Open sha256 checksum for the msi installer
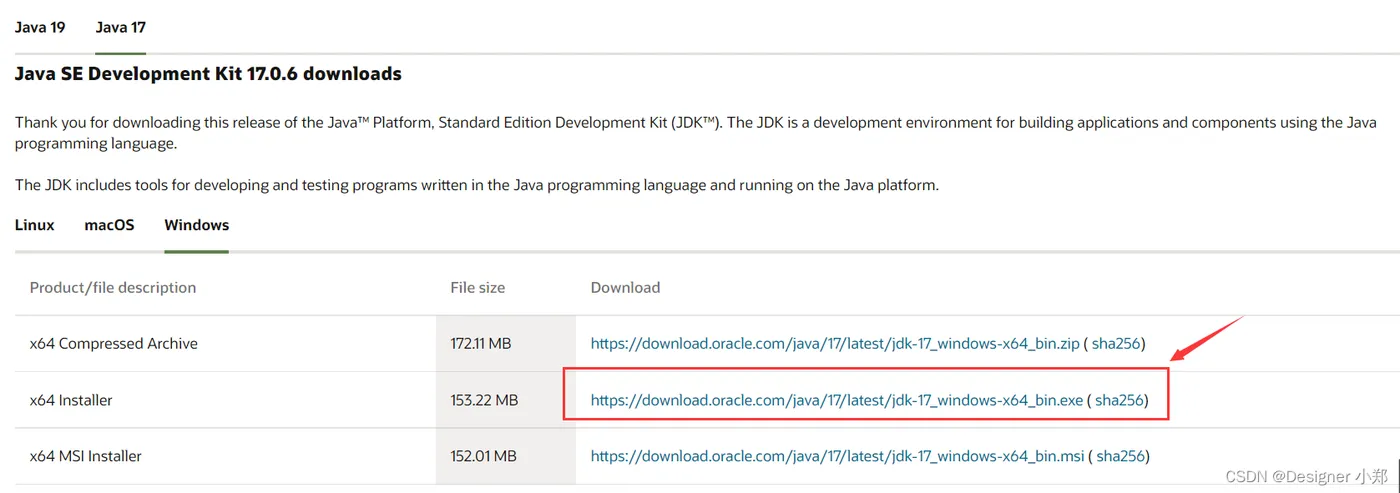Image resolution: width=1400 pixels, height=493 pixels. click(1120, 456)
